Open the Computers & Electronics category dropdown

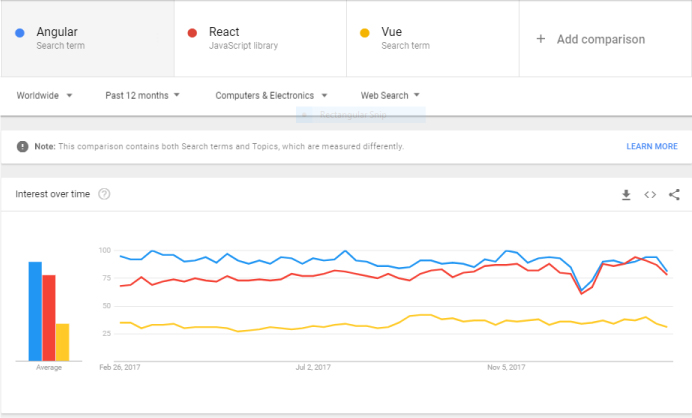tap(271, 95)
